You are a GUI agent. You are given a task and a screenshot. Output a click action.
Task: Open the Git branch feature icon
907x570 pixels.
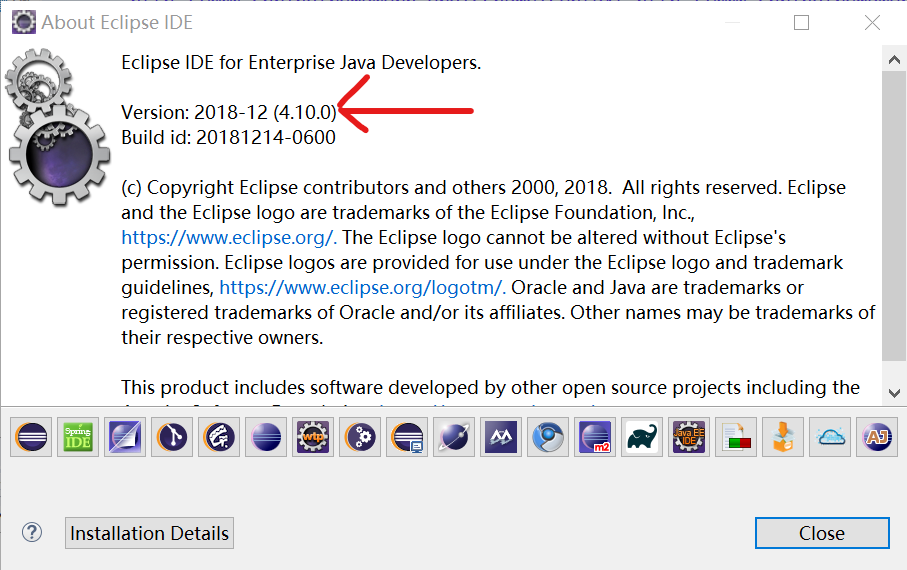(x=172, y=437)
